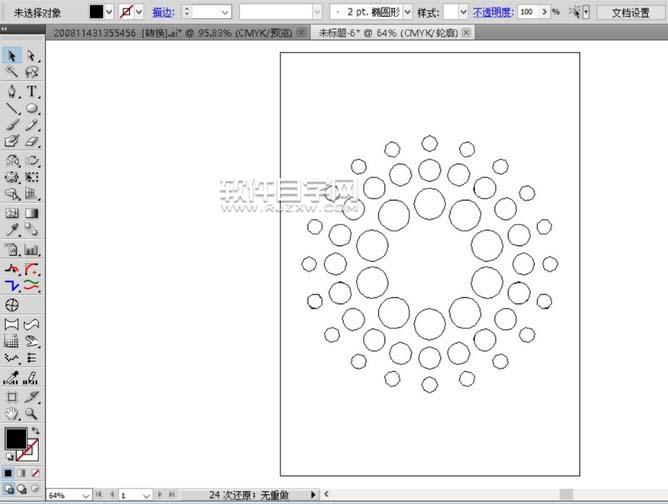Expand the opacity percentage dropdown
Screen dimensions: 668x504
coord(555,12)
